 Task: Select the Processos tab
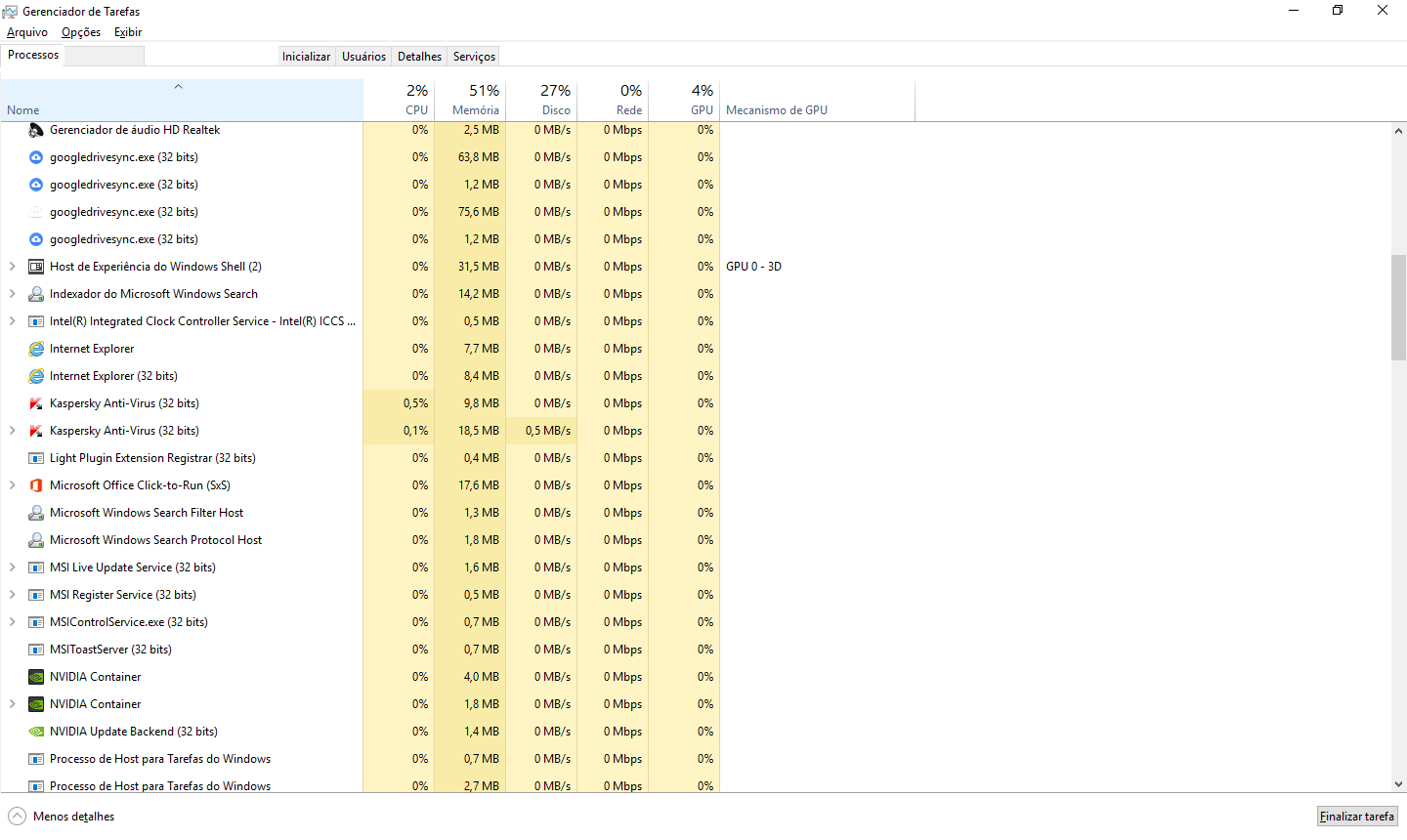tap(33, 55)
